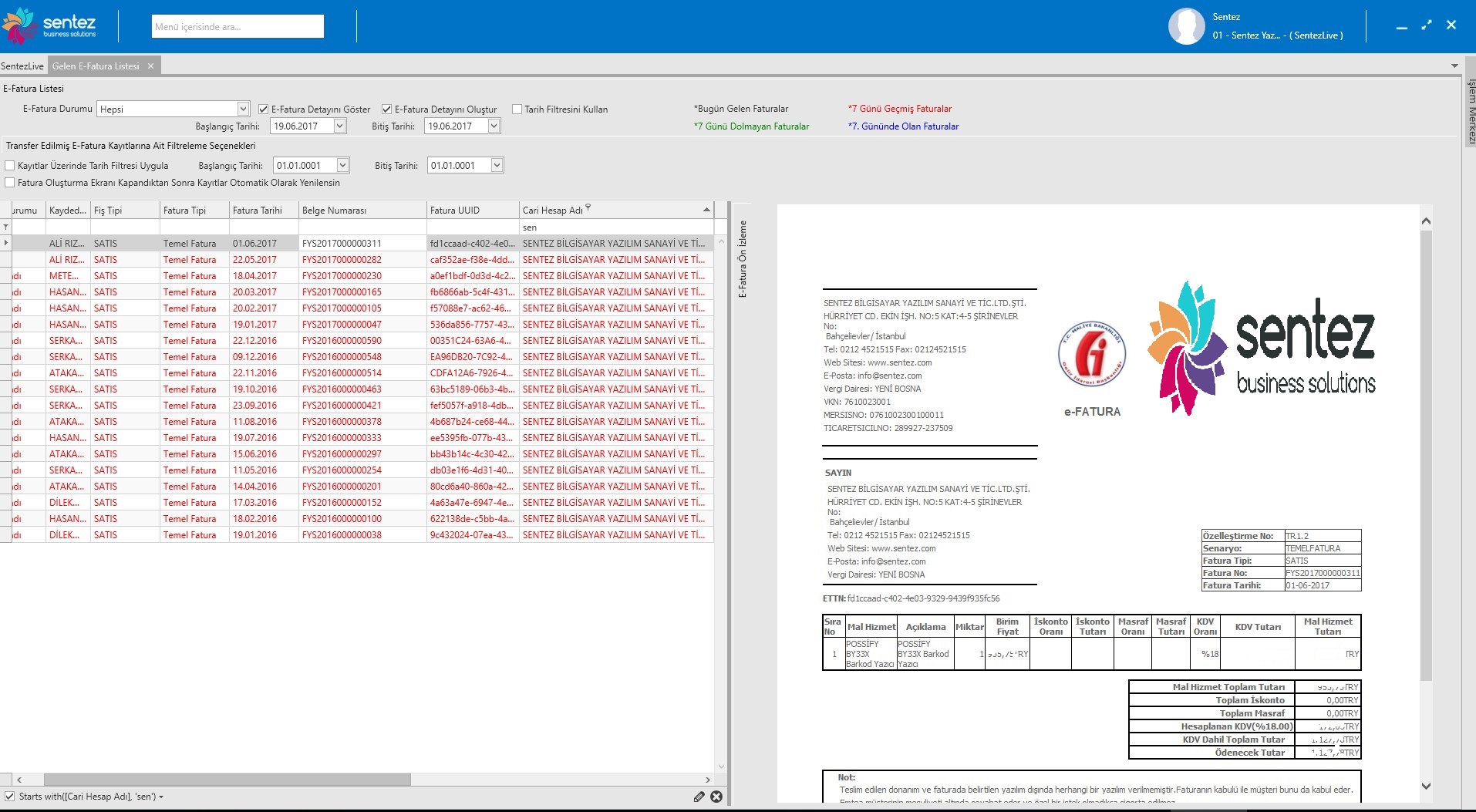Open the Starts with filter dropdown arrow
The height and width of the screenshot is (812, 1476).
161,797
